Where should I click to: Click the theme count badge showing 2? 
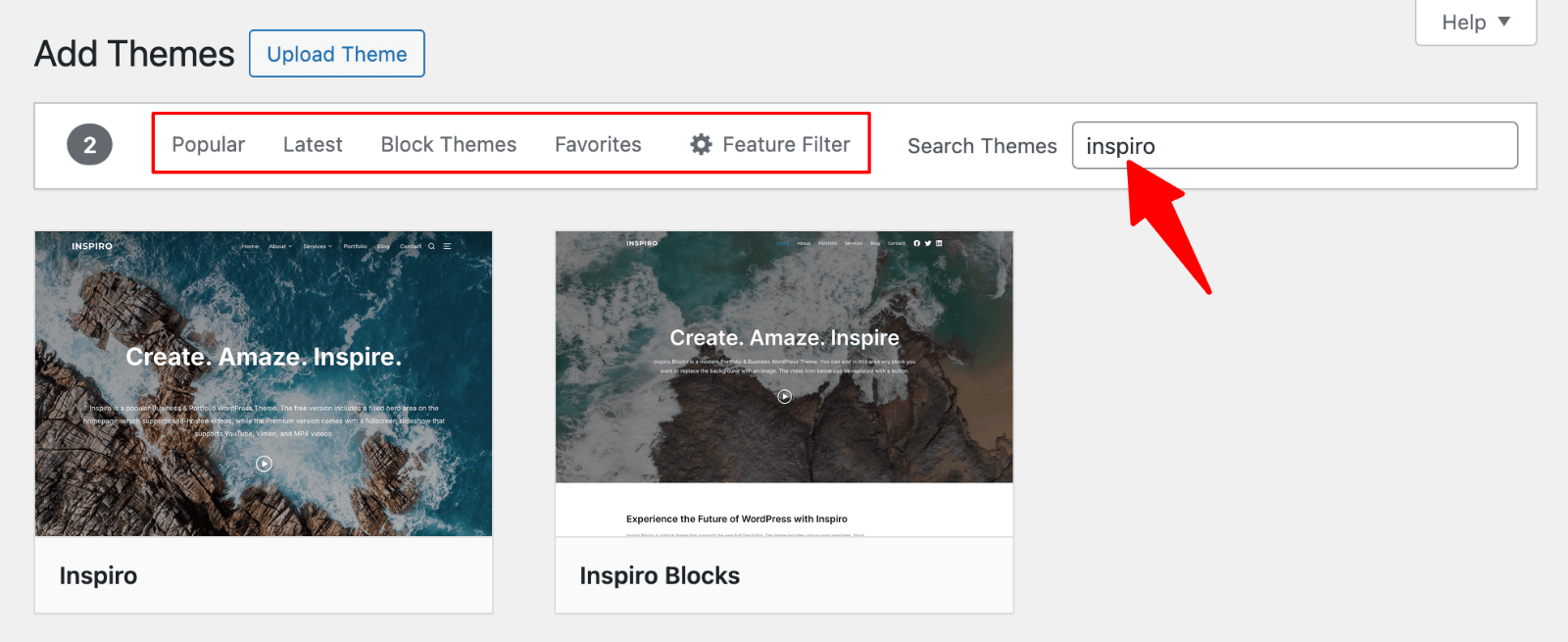[89, 145]
